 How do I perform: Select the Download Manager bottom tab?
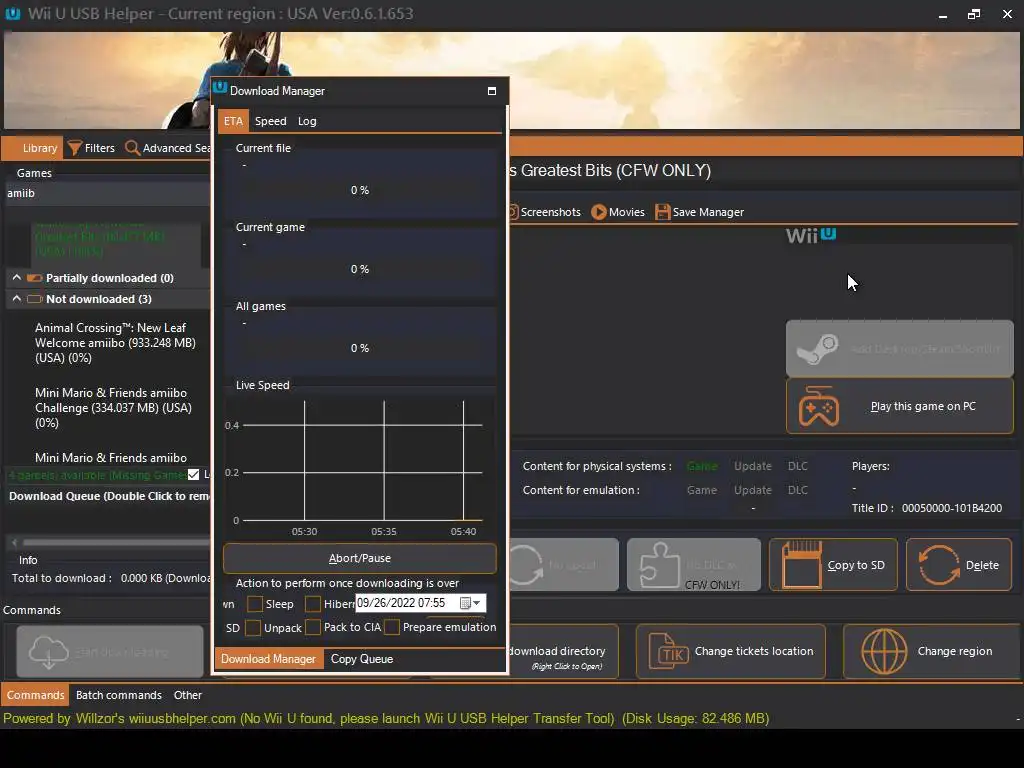[268, 659]
